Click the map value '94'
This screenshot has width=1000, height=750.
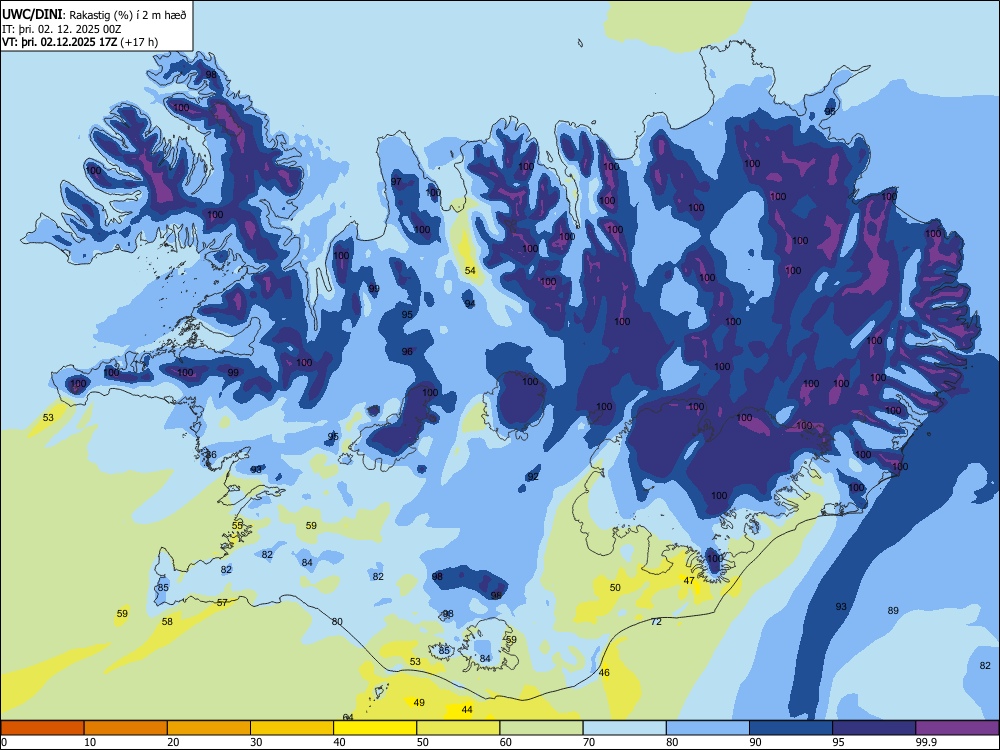click(470, 304)
